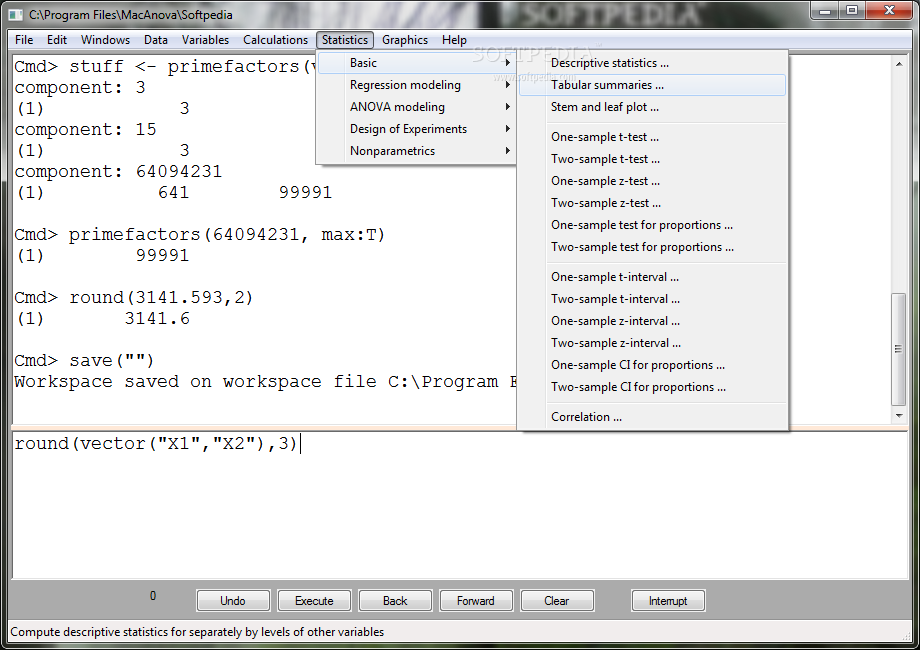The height and width of the screenshot is (650, 920).
Task: Select Correlation menu entry
Action: tap(652, 417)
